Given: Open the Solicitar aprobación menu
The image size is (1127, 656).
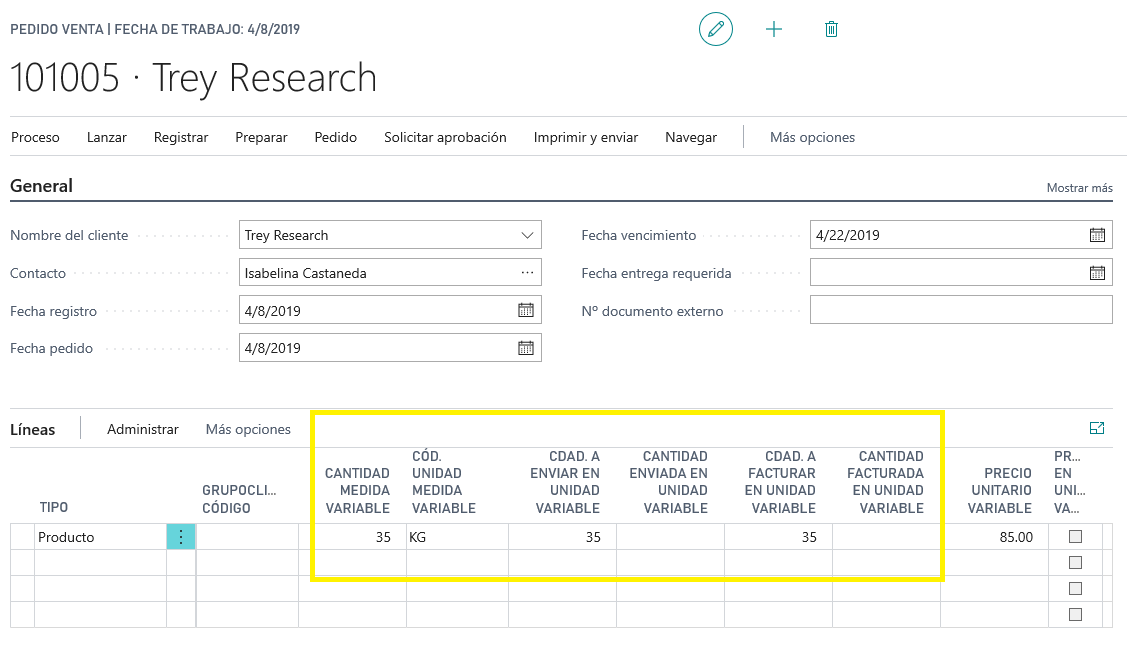Looking at the screenshot, I should 445,137.
